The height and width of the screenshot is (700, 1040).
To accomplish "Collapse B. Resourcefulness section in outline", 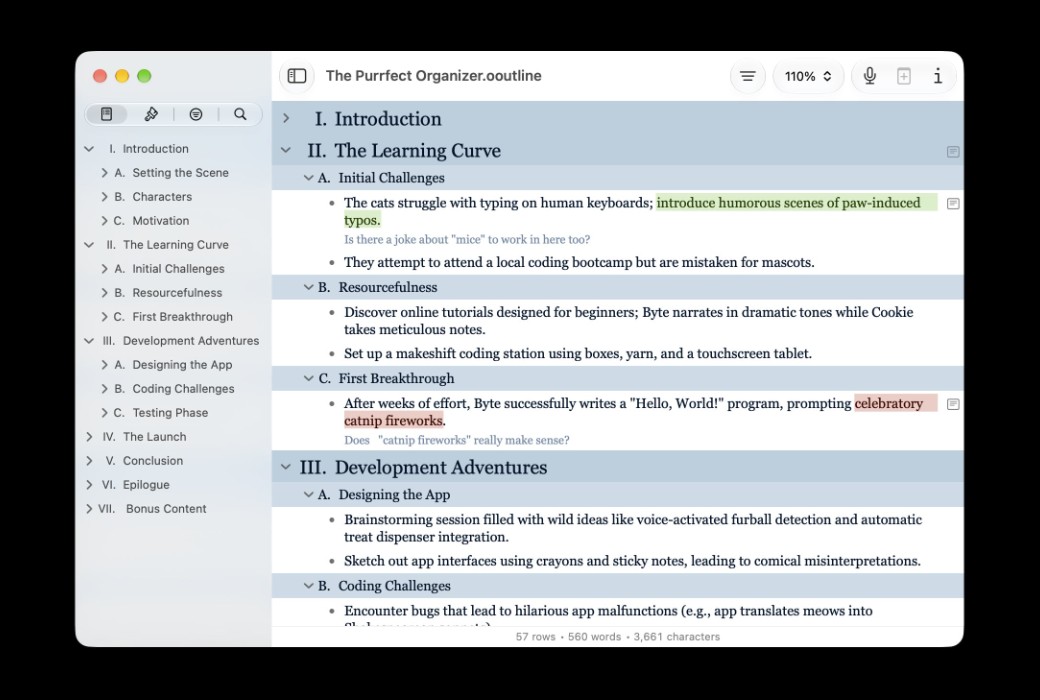I will (308, 287).
